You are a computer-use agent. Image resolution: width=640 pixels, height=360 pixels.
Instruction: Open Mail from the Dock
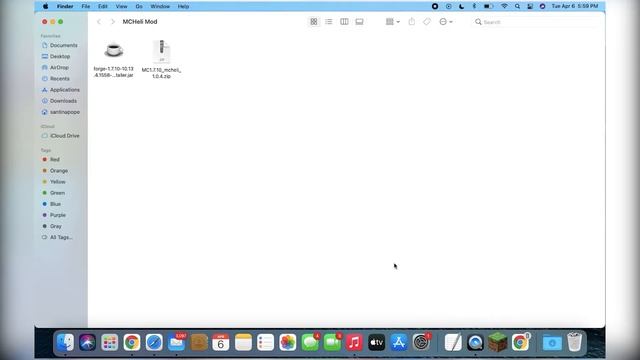(176, 342)
